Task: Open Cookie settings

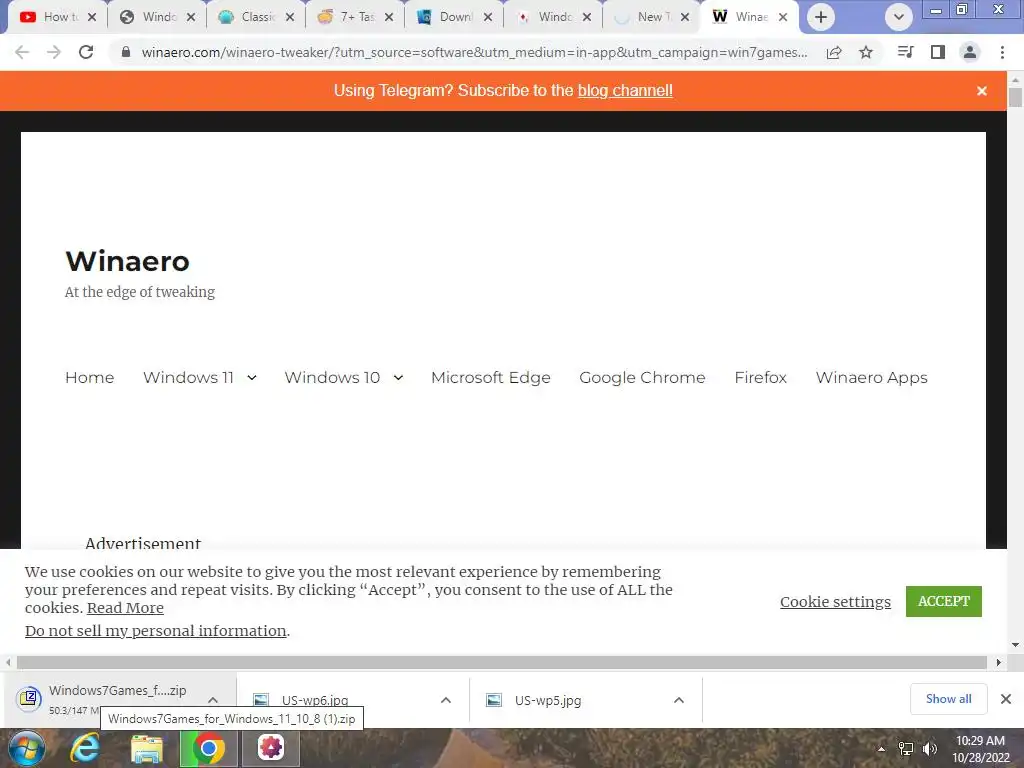Action: (835, 601)
